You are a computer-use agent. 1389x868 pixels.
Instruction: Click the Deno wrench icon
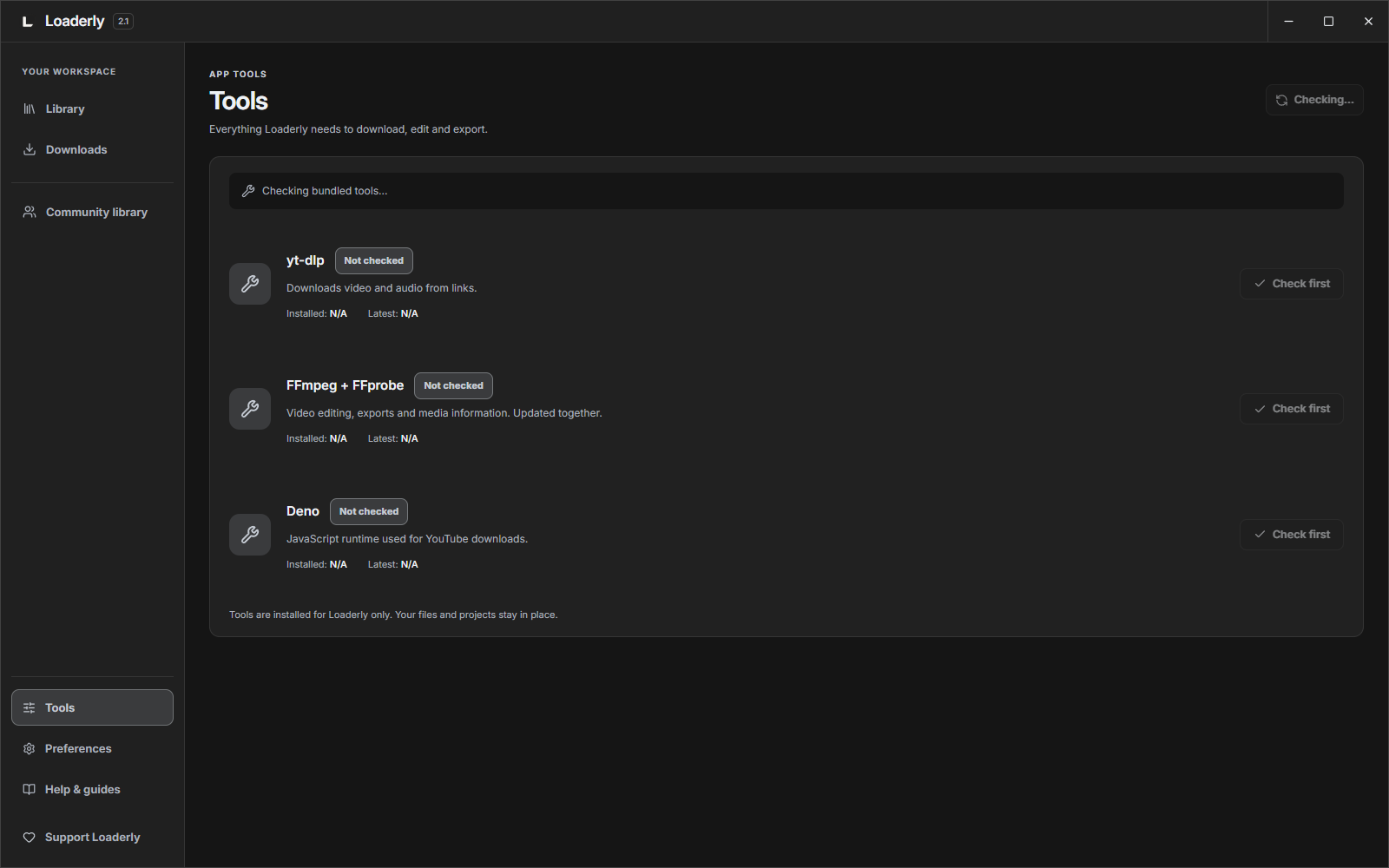coord(250,535)
